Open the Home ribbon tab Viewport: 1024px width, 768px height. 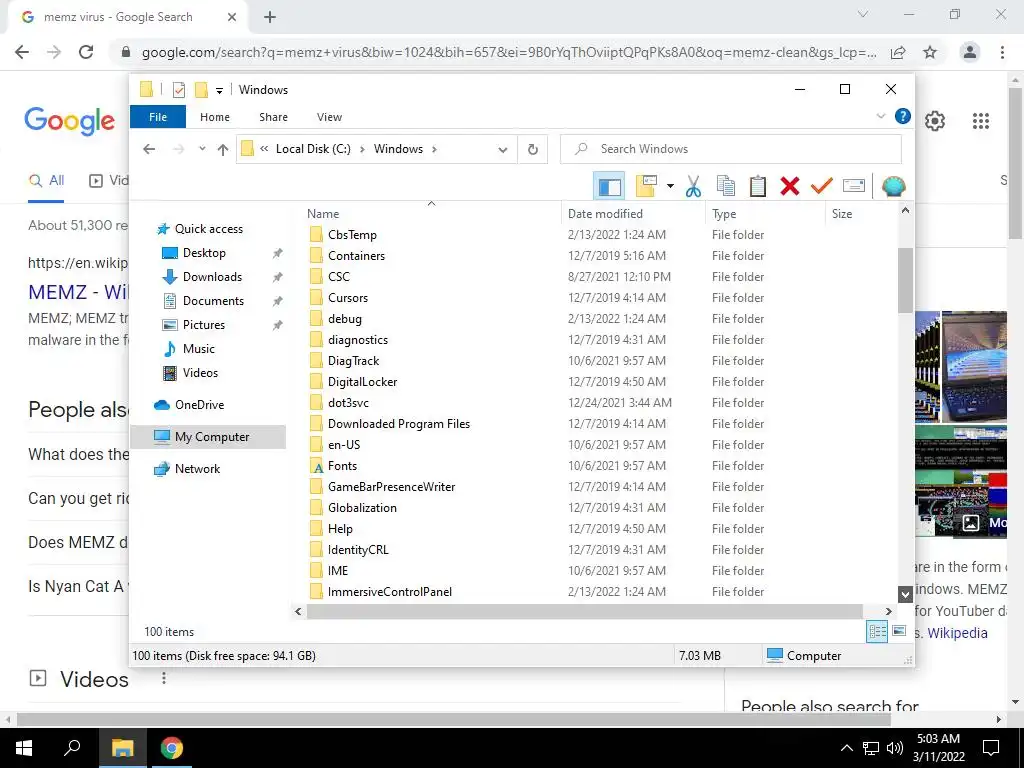point(215,117)
